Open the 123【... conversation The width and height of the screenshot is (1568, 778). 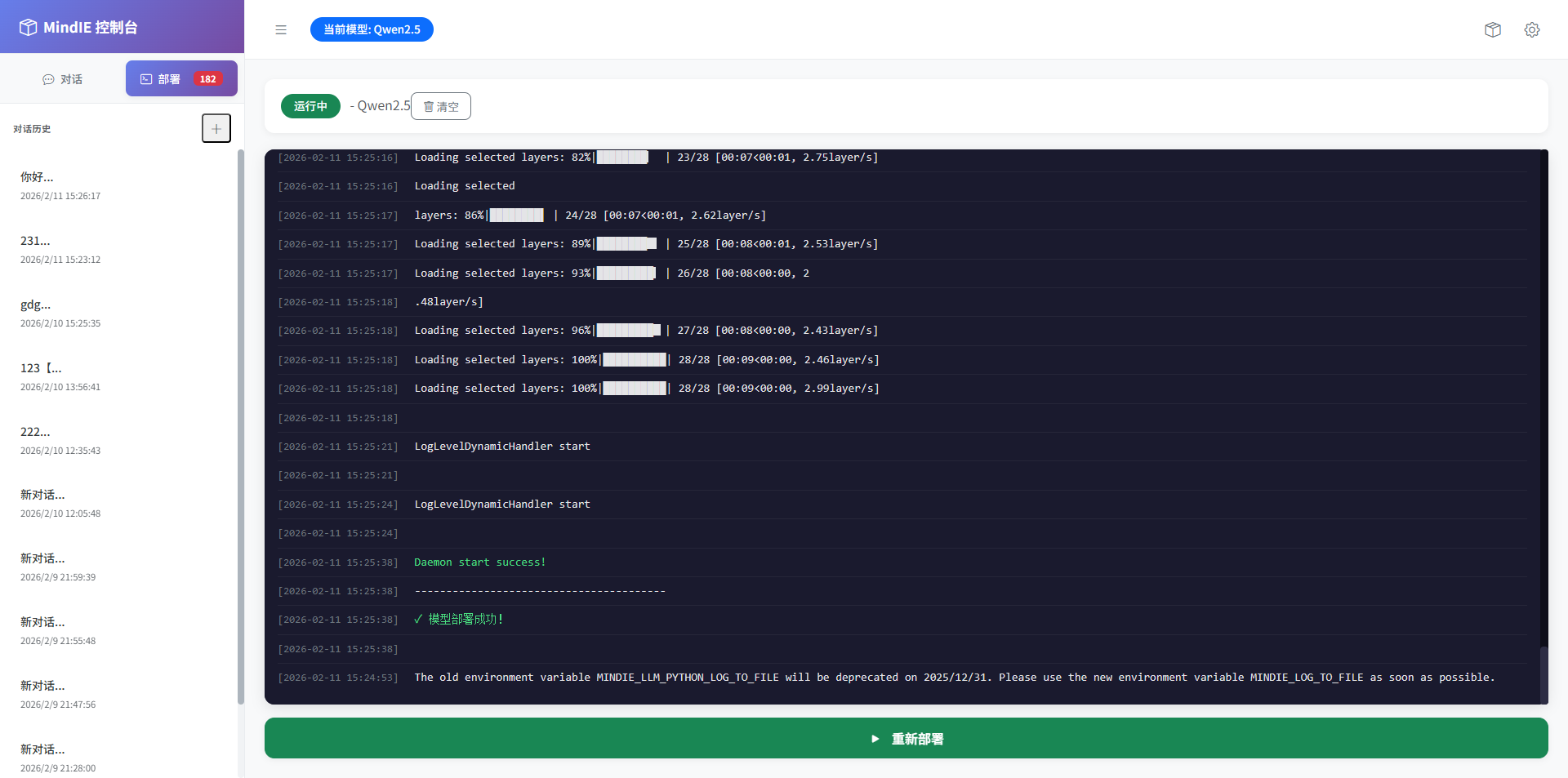click(118, 376)
